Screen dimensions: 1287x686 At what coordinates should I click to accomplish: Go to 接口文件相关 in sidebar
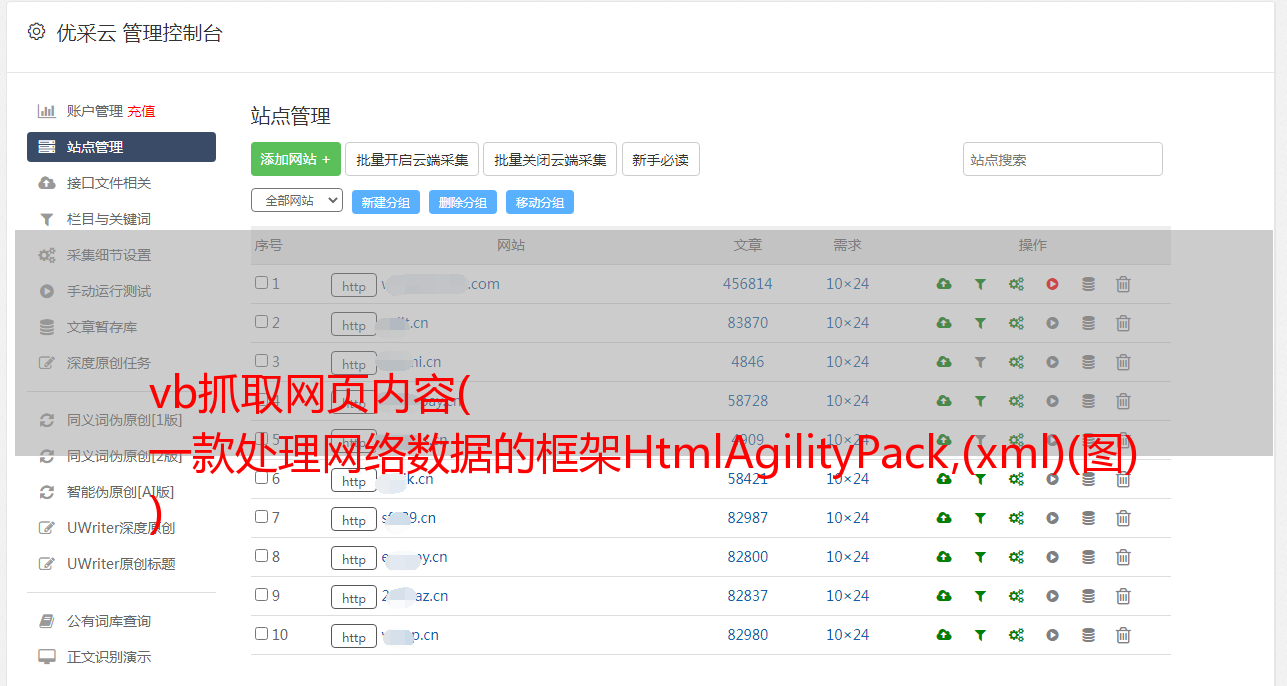pos(109,183)
